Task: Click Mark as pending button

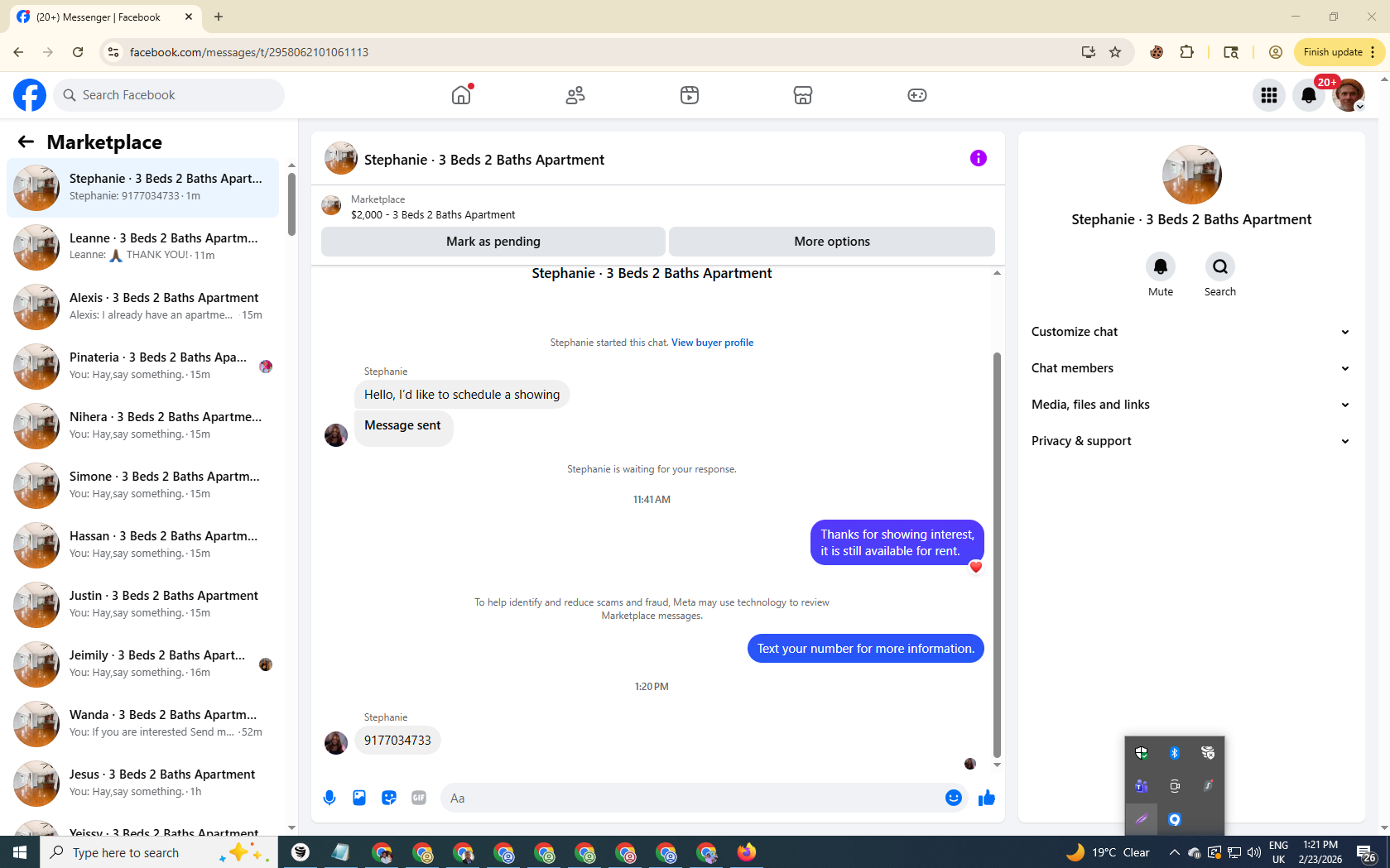Action: coord(493,242)
